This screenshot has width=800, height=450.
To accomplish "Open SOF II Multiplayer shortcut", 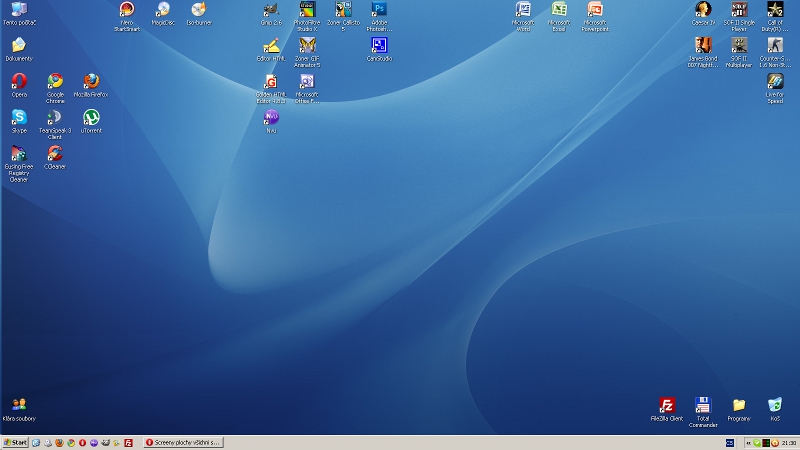I will 739,53.
